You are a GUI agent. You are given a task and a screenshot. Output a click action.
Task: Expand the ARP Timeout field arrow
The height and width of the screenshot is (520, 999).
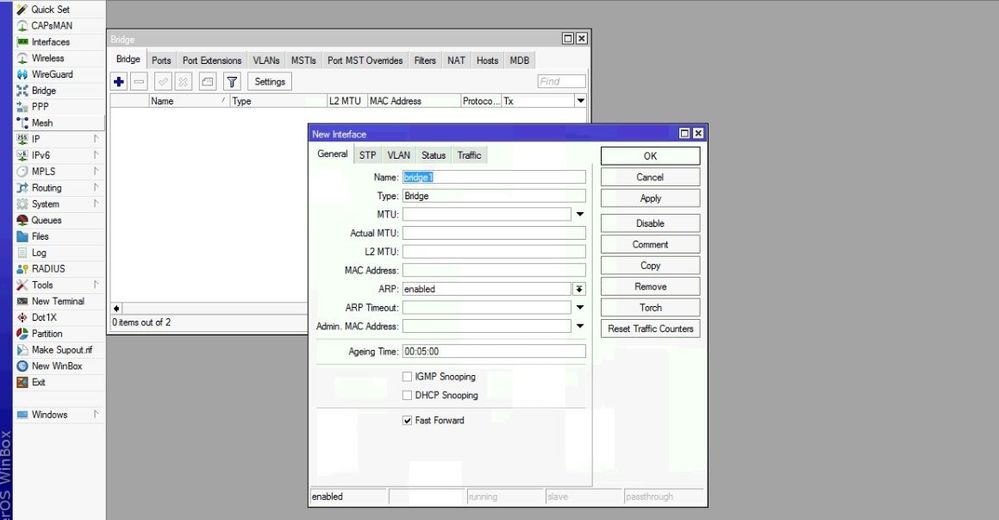click(x=579, y=308)
